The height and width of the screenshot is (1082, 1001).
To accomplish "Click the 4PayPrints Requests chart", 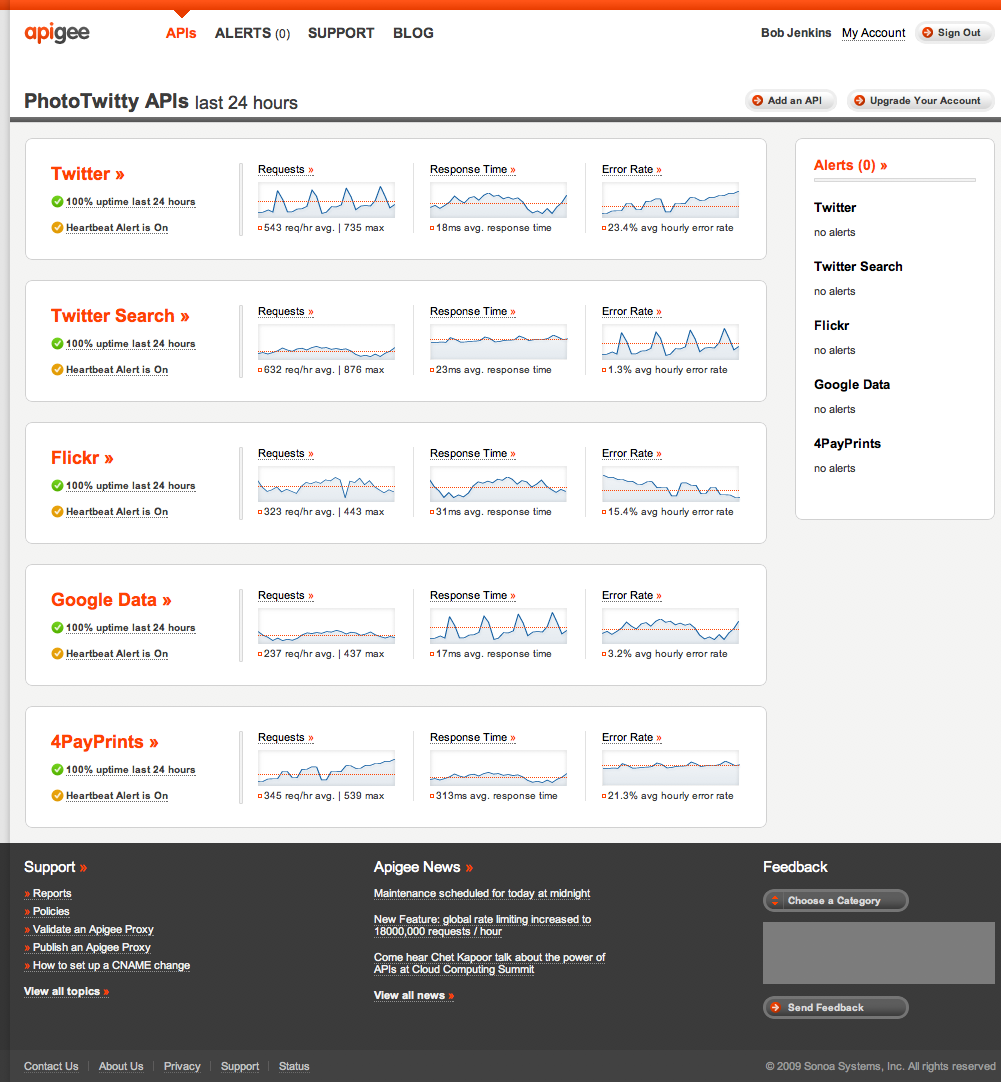I will [x=326, y=768].
